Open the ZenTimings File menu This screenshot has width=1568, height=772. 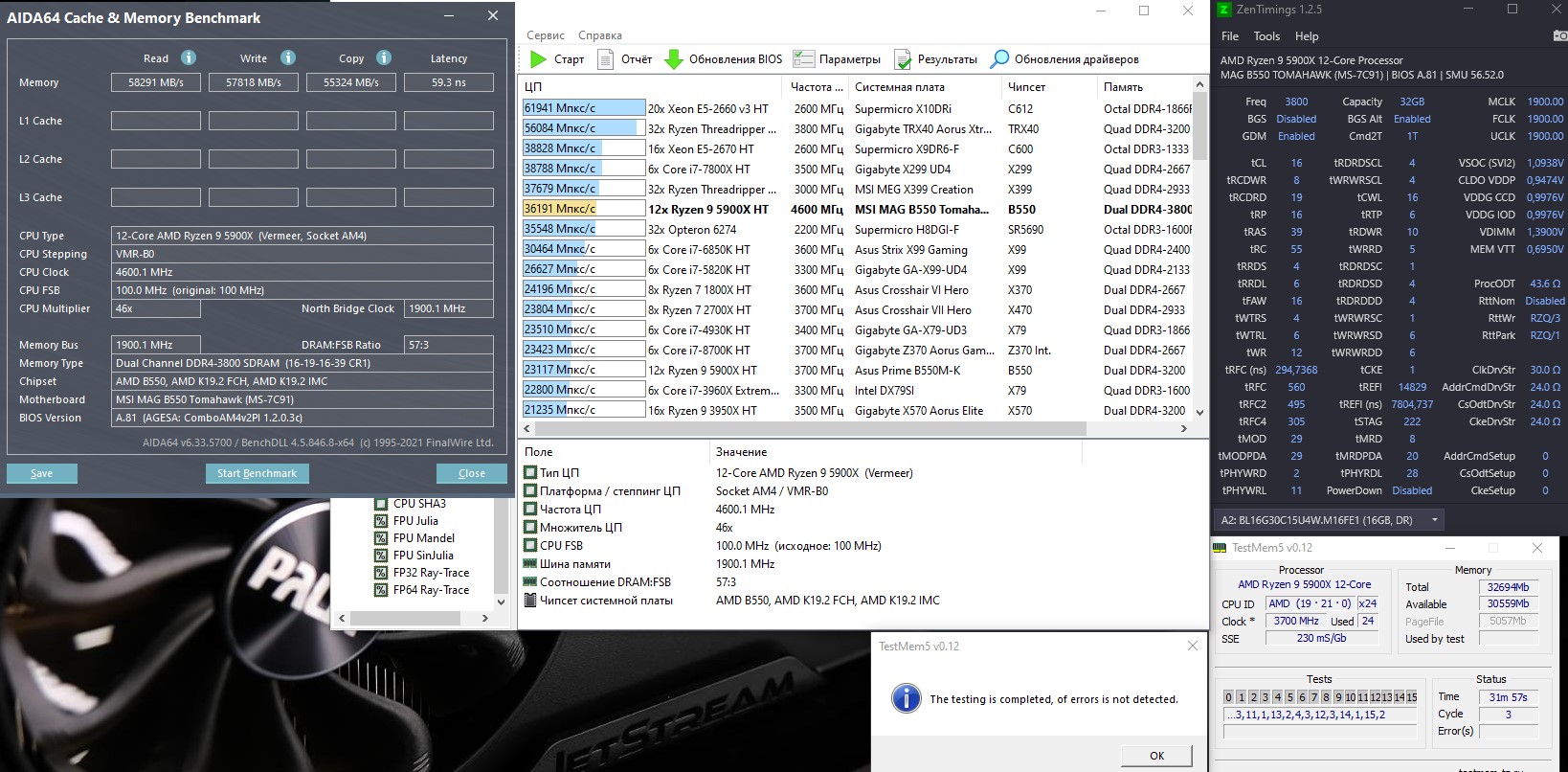1230,36
